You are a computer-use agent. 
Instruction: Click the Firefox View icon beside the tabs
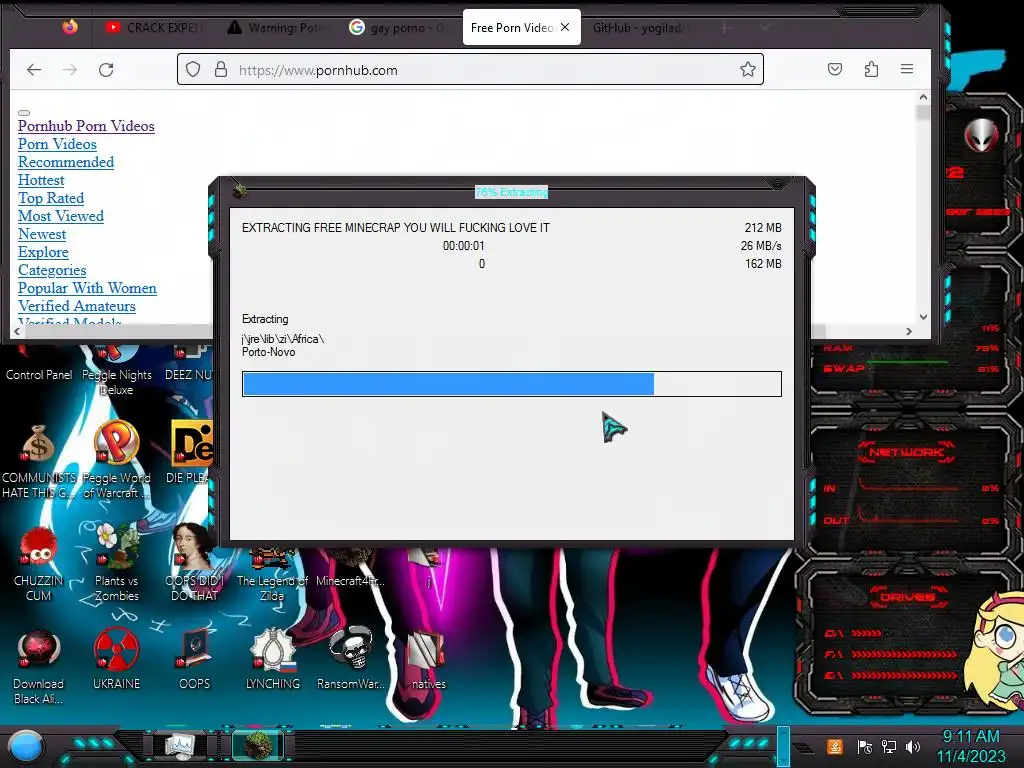click(70, 27)
